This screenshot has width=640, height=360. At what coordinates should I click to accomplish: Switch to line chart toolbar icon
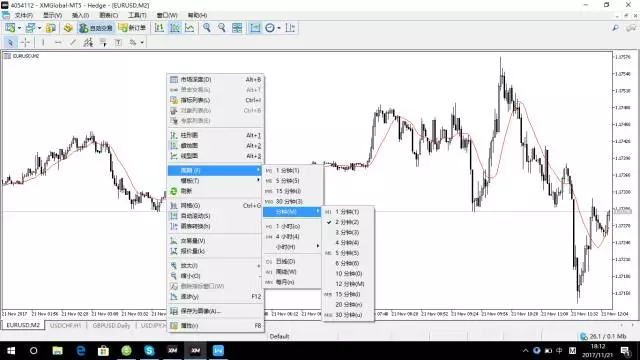pyautogui.click(x=190, y=28)
